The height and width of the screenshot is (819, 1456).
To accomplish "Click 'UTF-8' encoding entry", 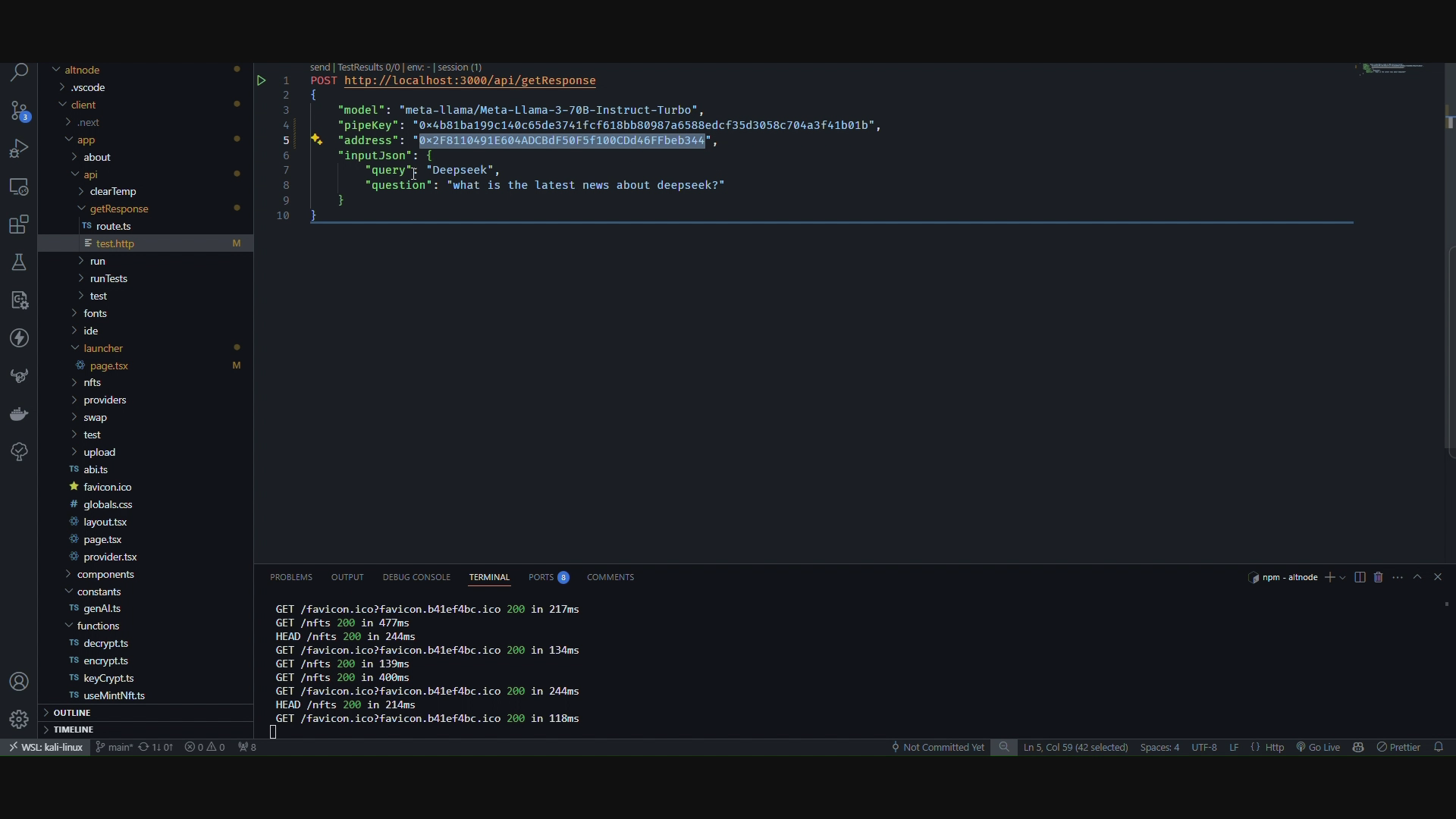I will [1203, 748].
